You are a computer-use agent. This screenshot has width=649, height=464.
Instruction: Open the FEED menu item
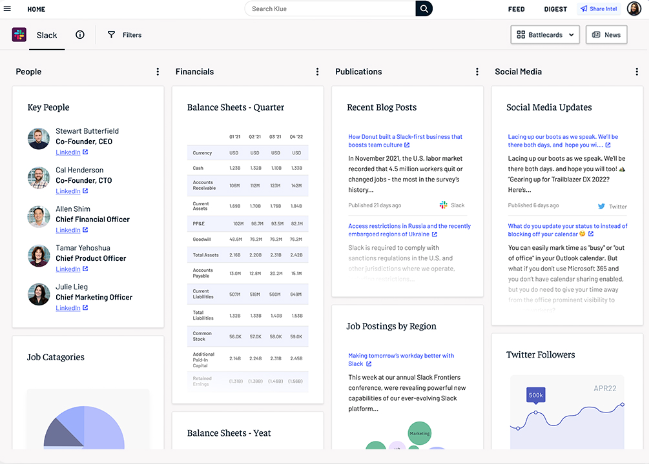[x=516, y=9]
